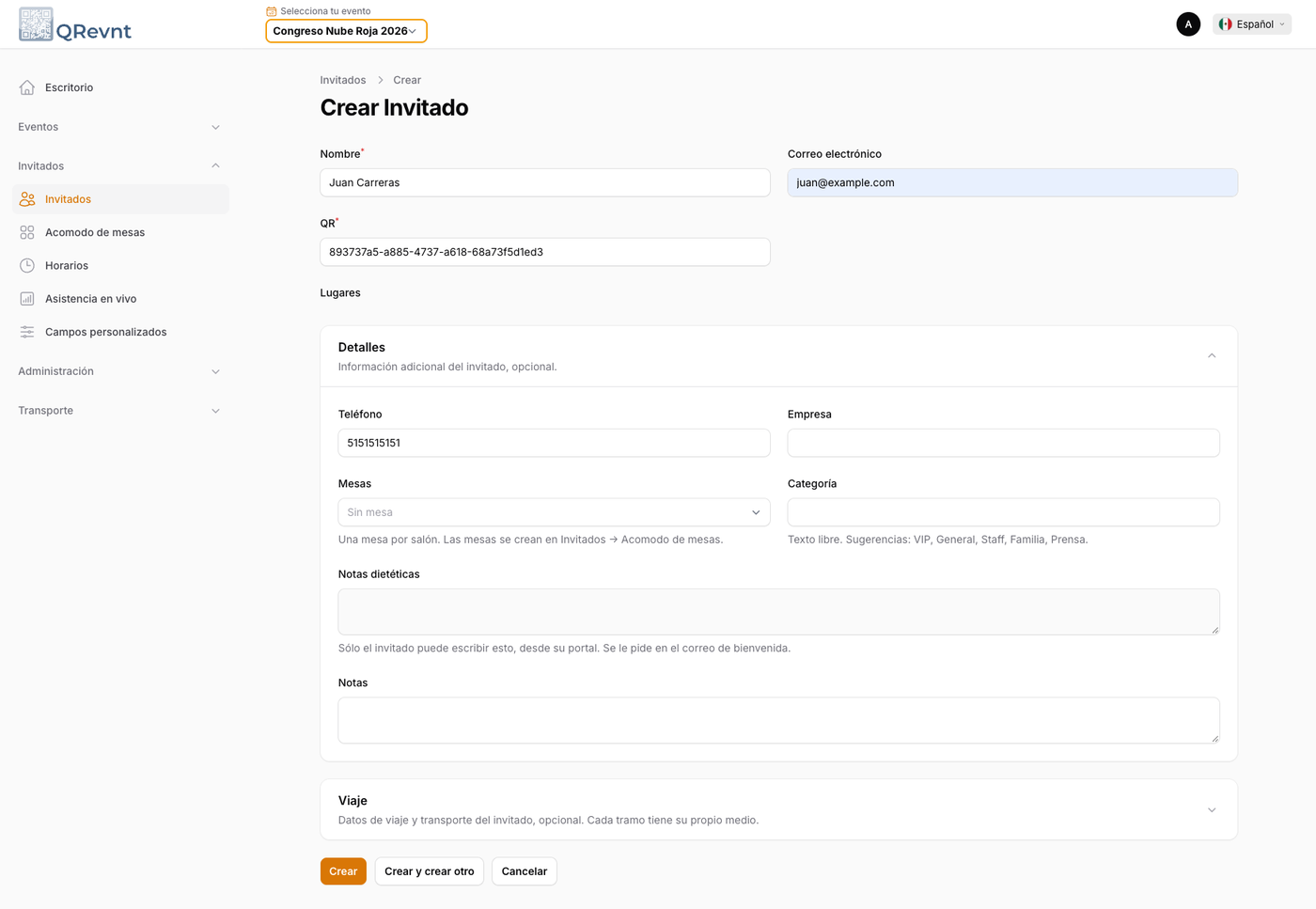Go to Escritorio in sidebar
The image size is (1316, 909).
pyautogui.click(x=121, y=87)
